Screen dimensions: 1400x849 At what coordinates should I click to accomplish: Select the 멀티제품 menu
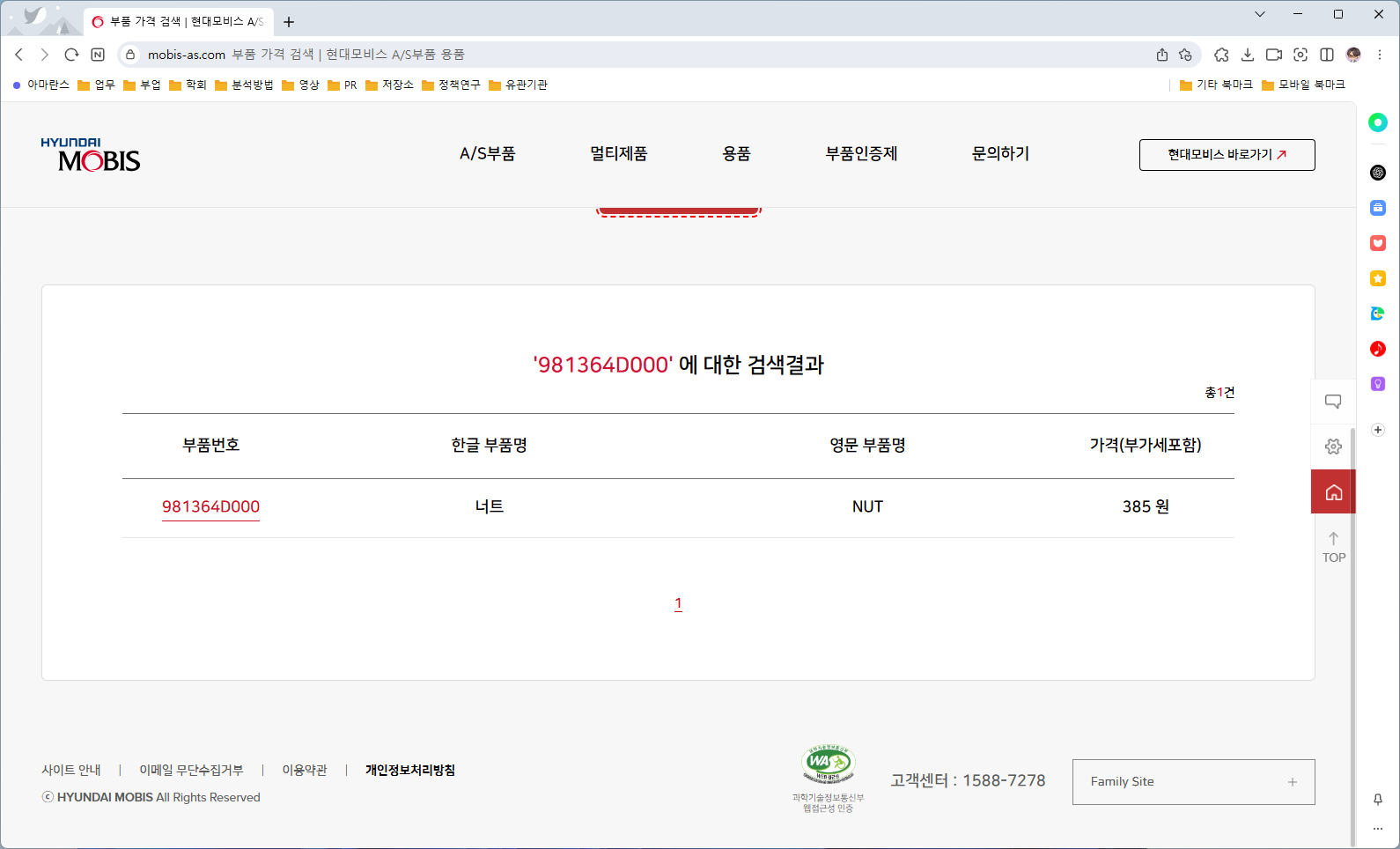618,154
